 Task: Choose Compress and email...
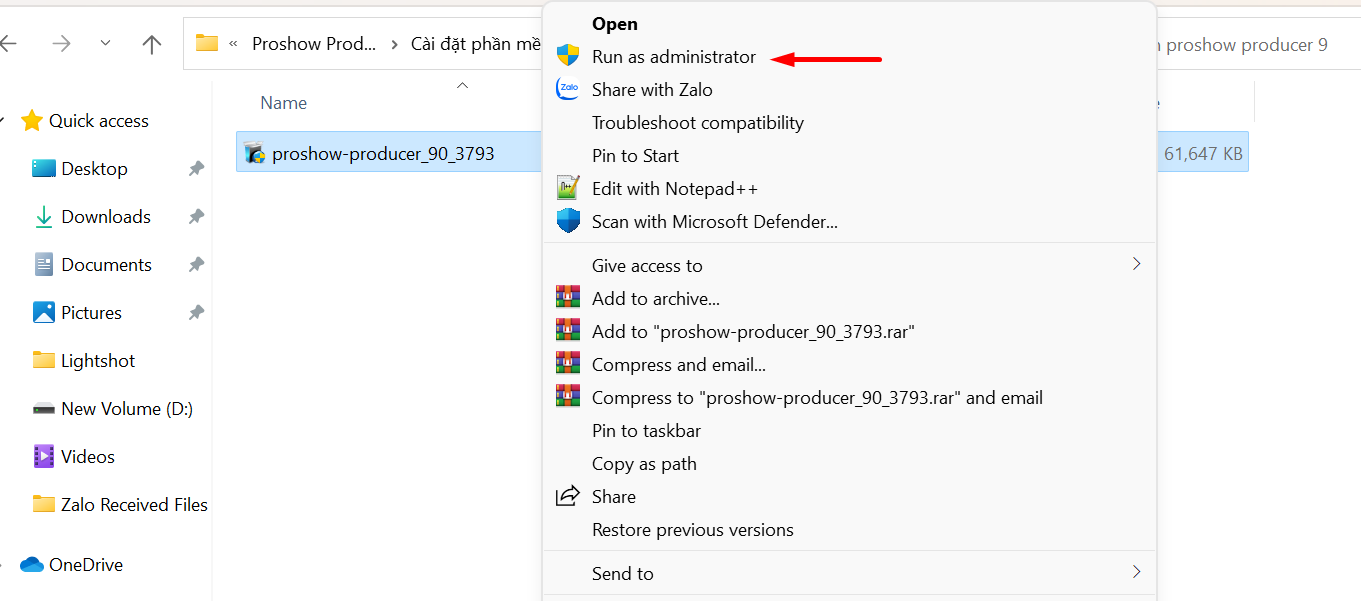[679, 365]
